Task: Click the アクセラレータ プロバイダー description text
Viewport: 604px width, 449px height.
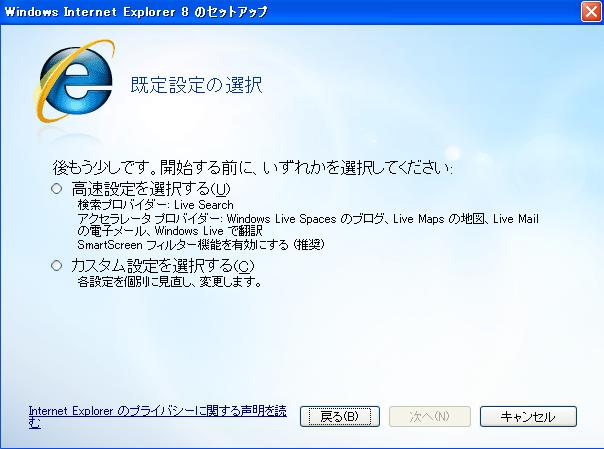Action: tap(308, 224)
